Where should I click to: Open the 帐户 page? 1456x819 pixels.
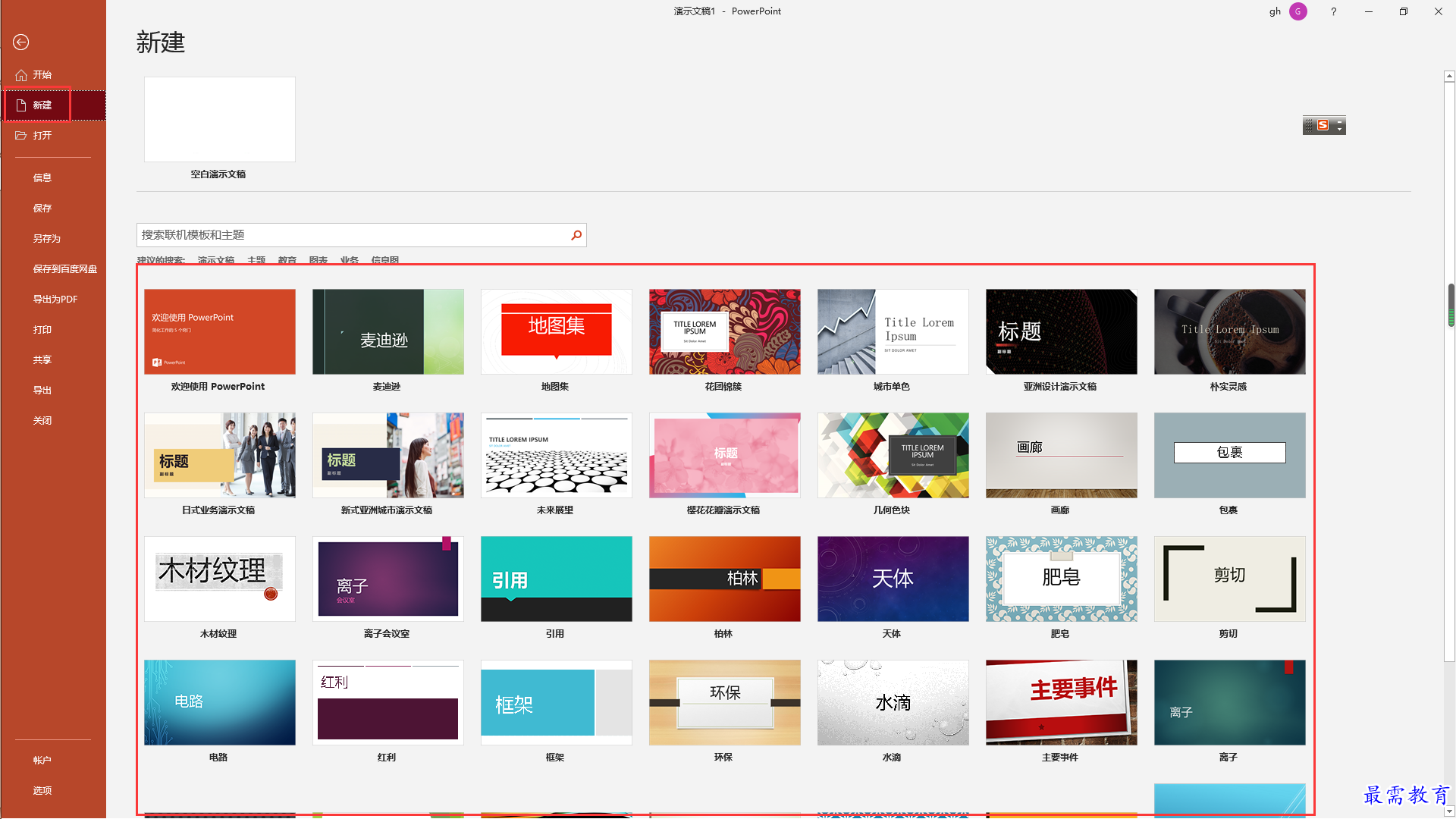point(53,761)
